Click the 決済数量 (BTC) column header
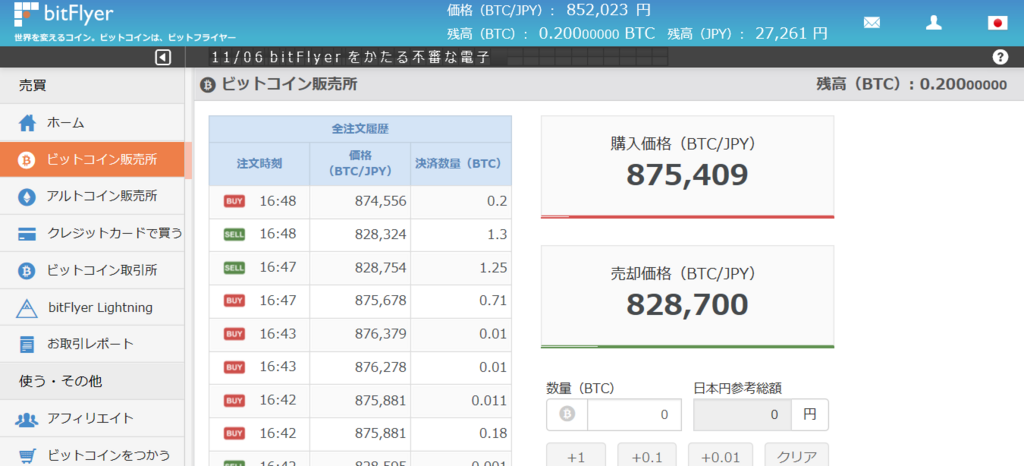 461,164
